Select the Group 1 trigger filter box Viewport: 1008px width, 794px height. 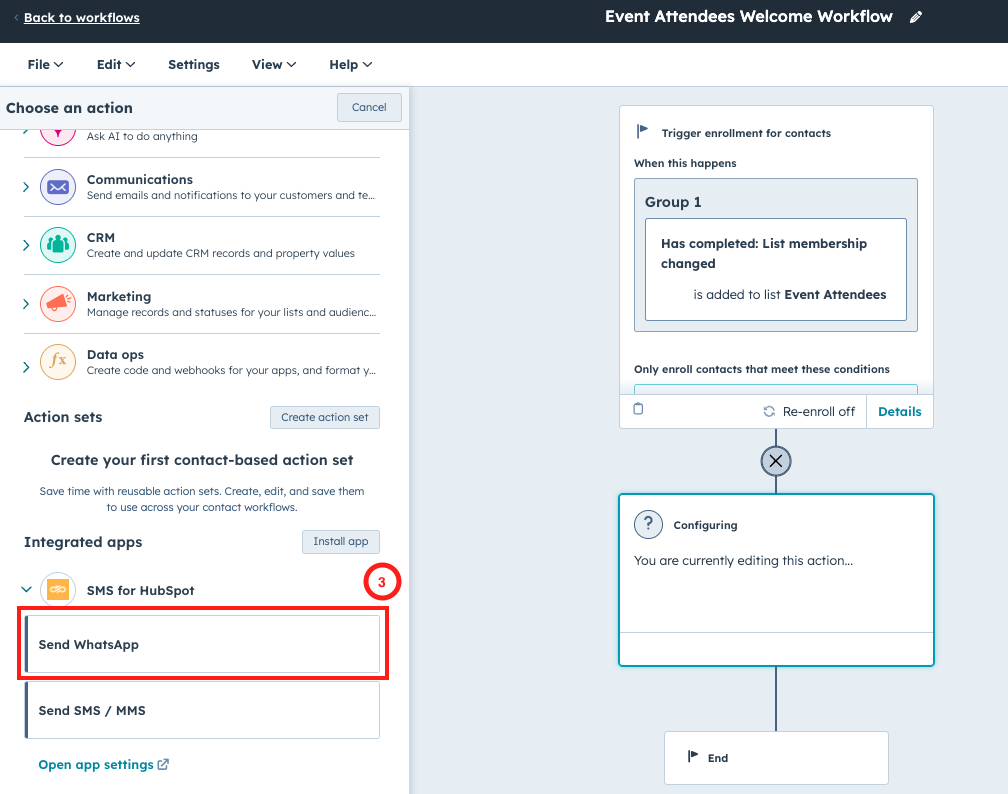tap(776, 255)
